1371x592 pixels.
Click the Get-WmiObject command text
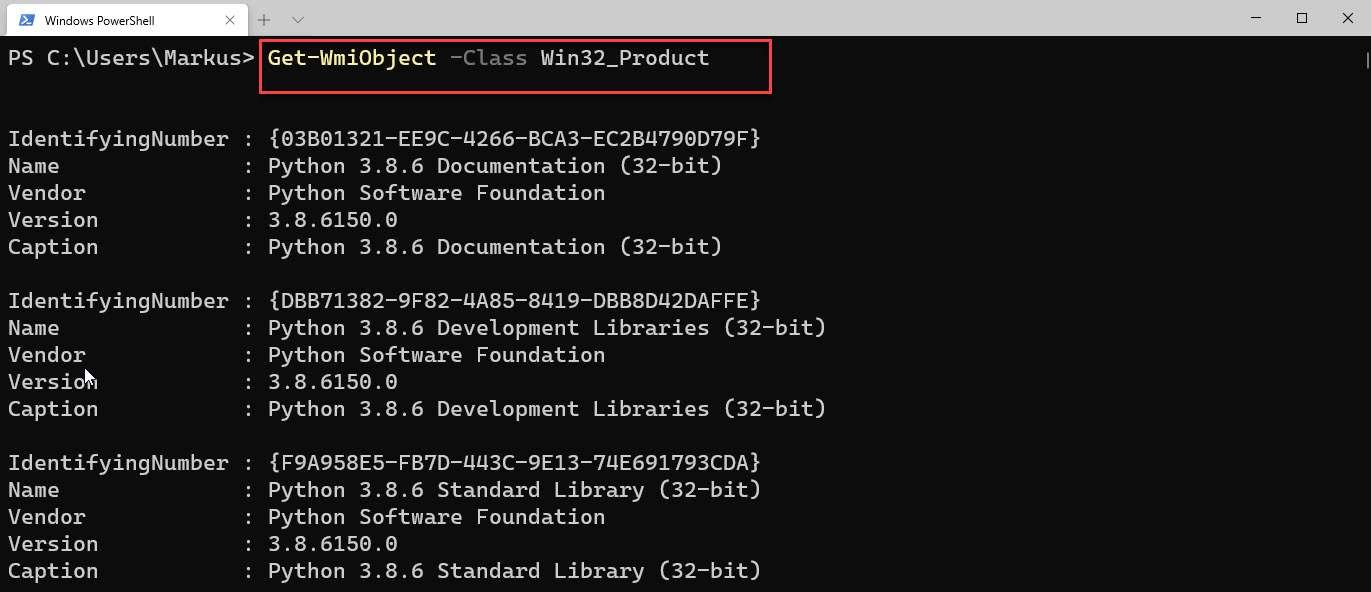[349, 58]
